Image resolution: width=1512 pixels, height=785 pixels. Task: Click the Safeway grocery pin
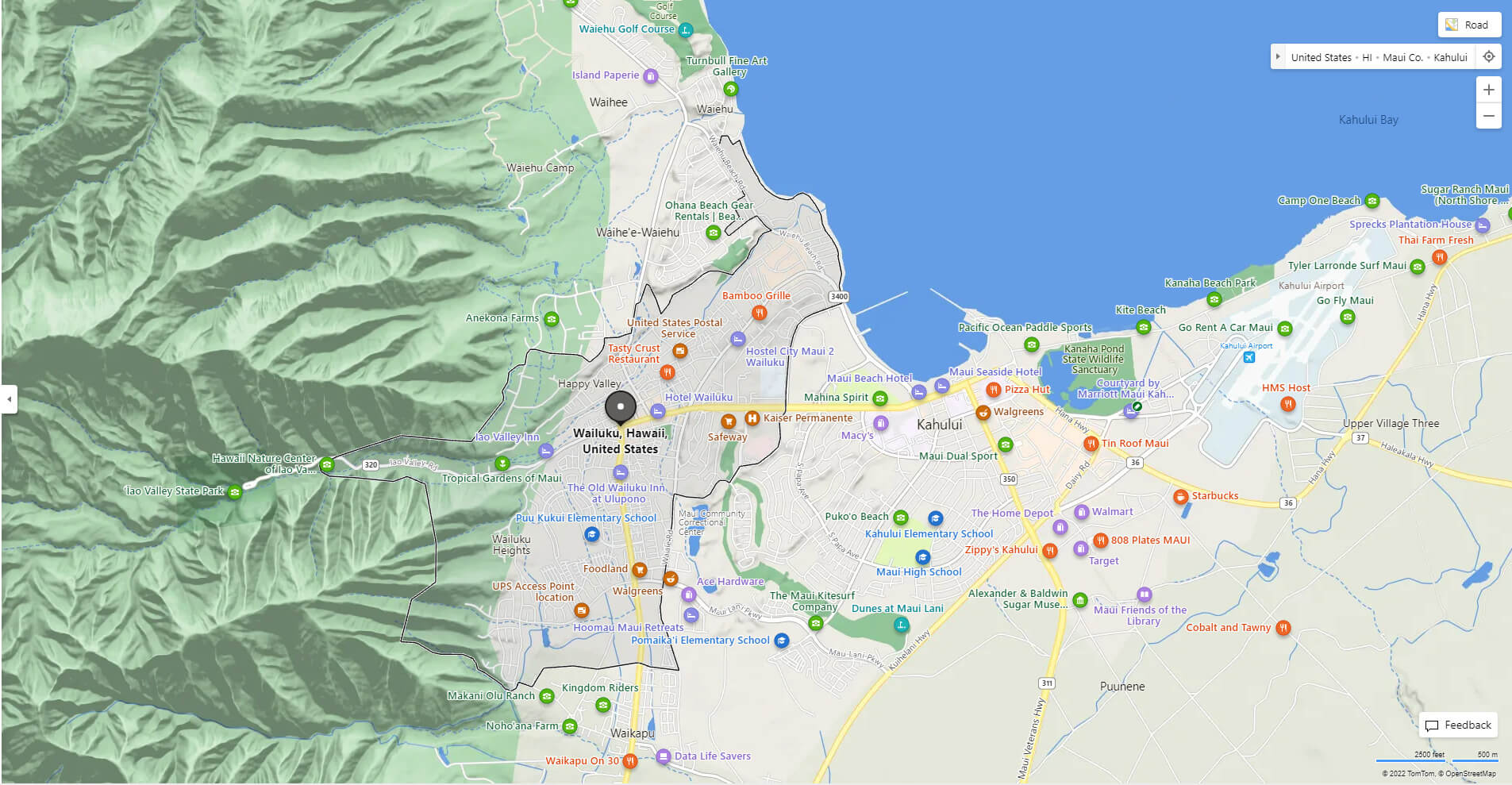coord(729,422)
